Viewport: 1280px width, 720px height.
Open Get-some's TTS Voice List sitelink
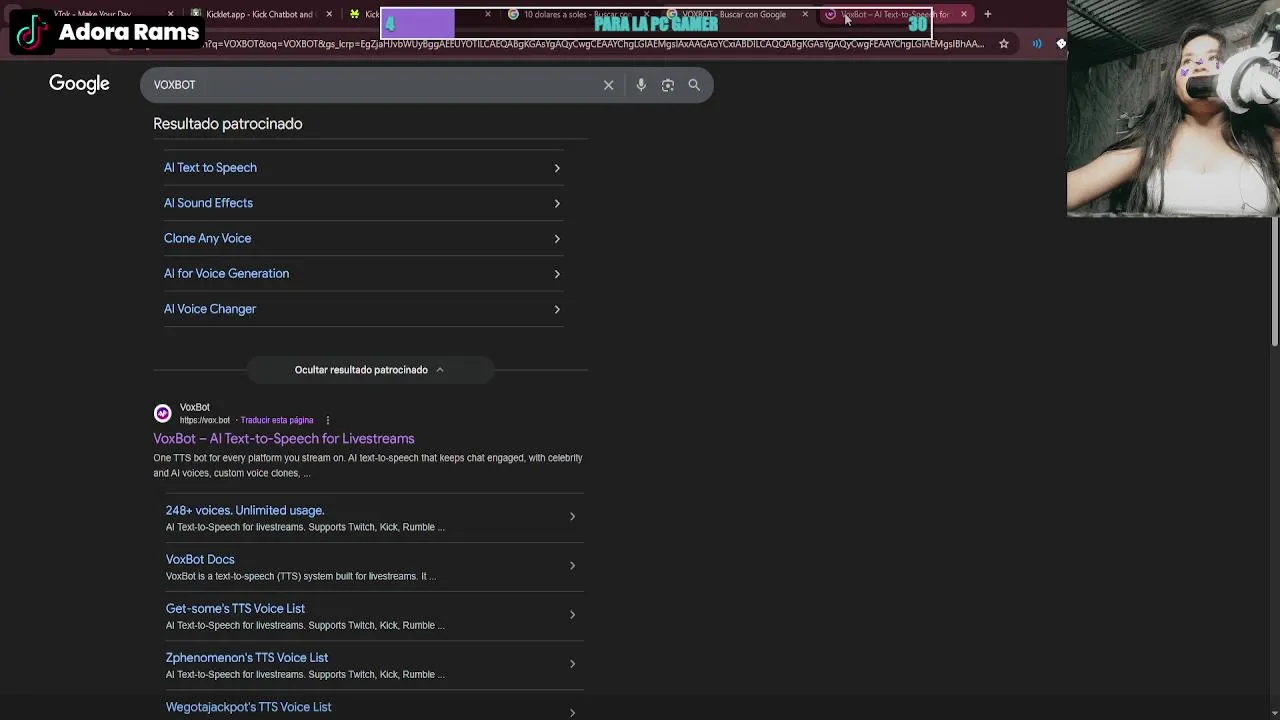point(235,608)
